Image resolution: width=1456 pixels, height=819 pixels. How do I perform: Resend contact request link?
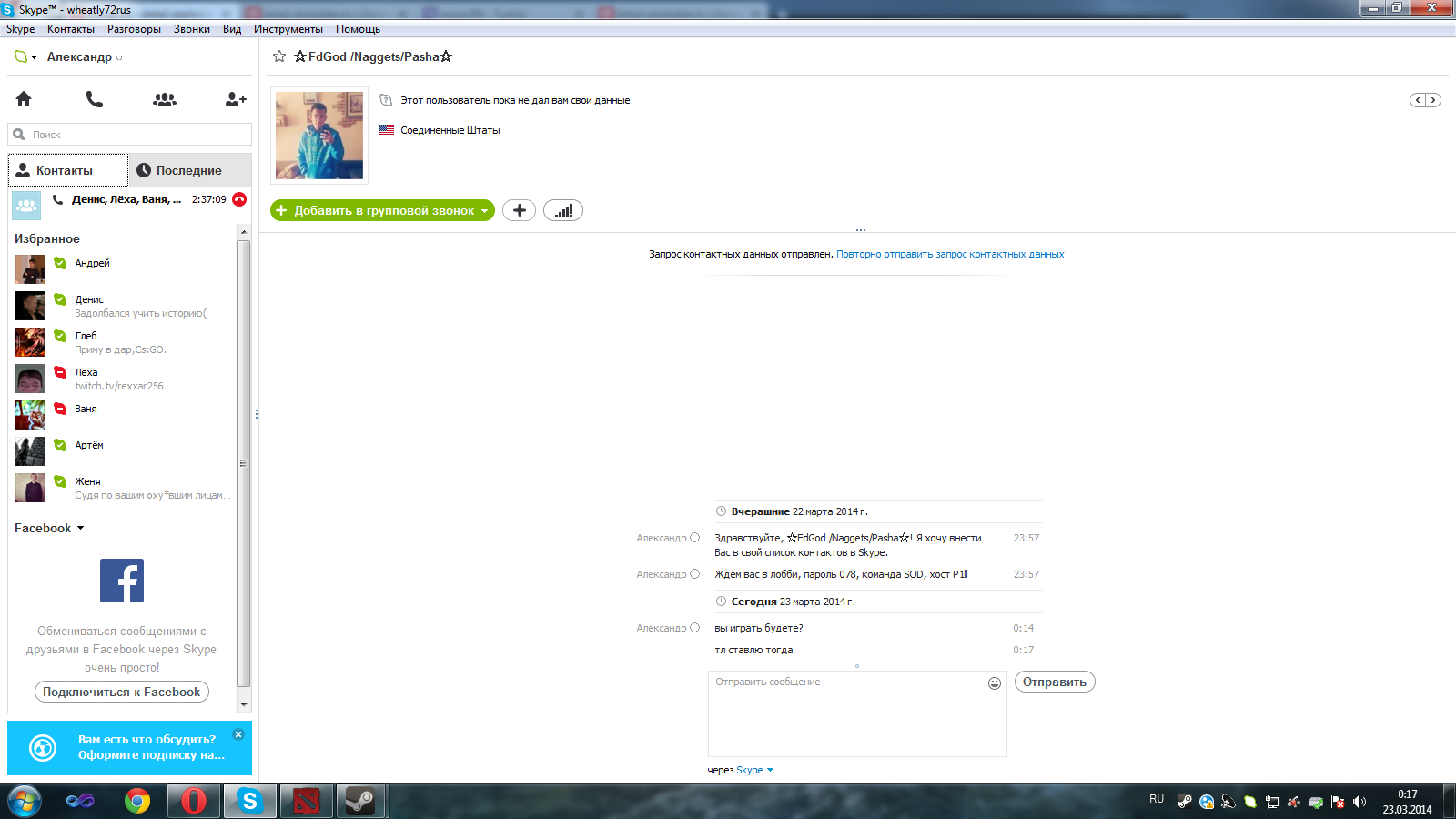[950, 254]
